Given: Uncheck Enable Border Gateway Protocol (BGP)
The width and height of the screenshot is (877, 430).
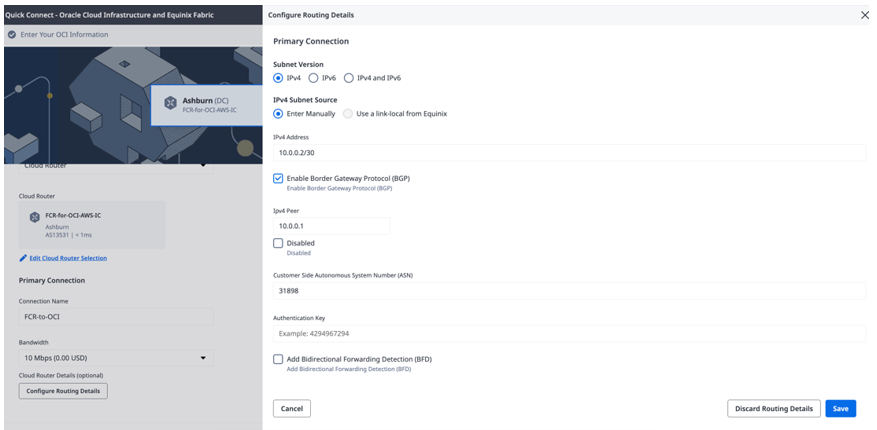Looking at the screenshot, I should pos(278,178).
